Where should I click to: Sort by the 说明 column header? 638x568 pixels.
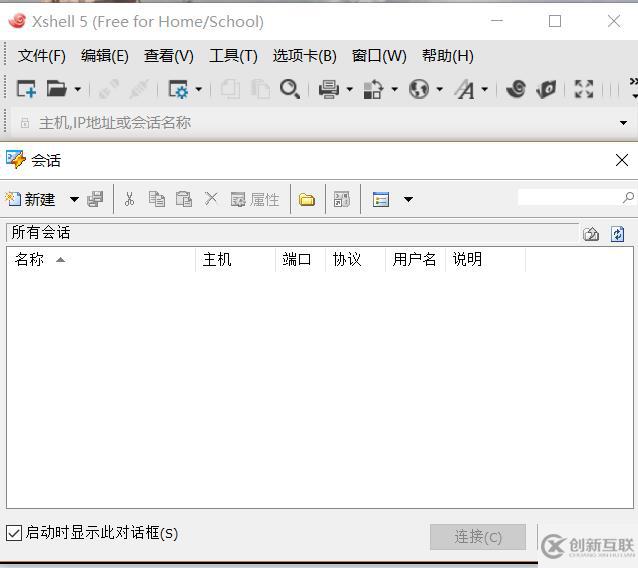pos(485,259)
